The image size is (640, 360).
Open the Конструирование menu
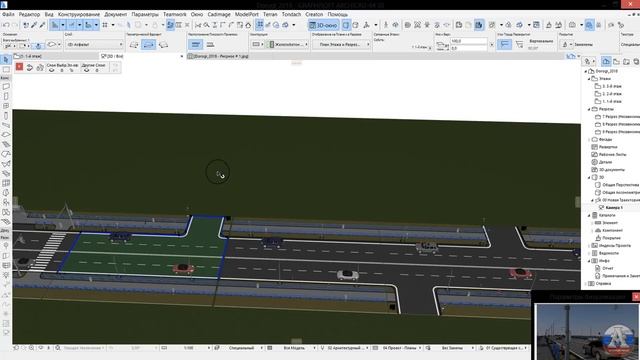(79, 14)
